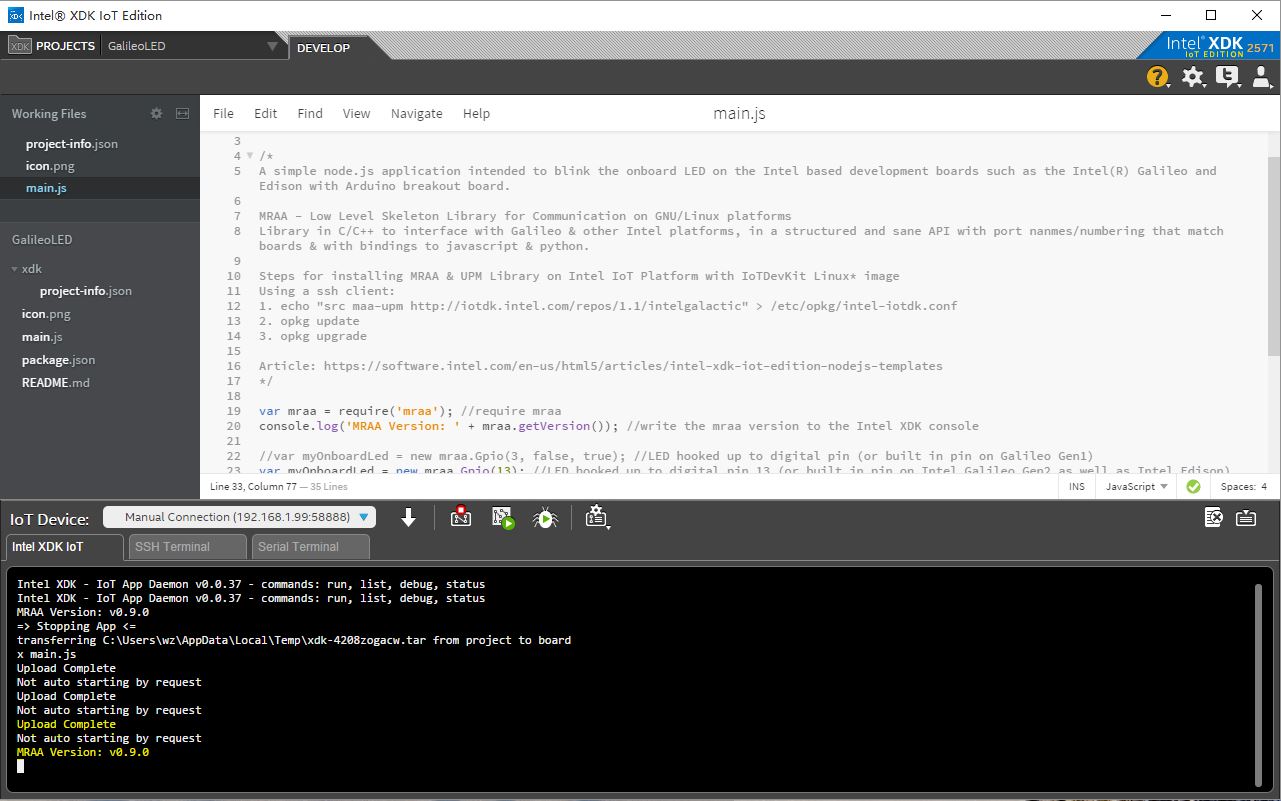1281x801 pixels.
Task: Open the Manage daemon settings icon
Action: (x=597, y=517)
